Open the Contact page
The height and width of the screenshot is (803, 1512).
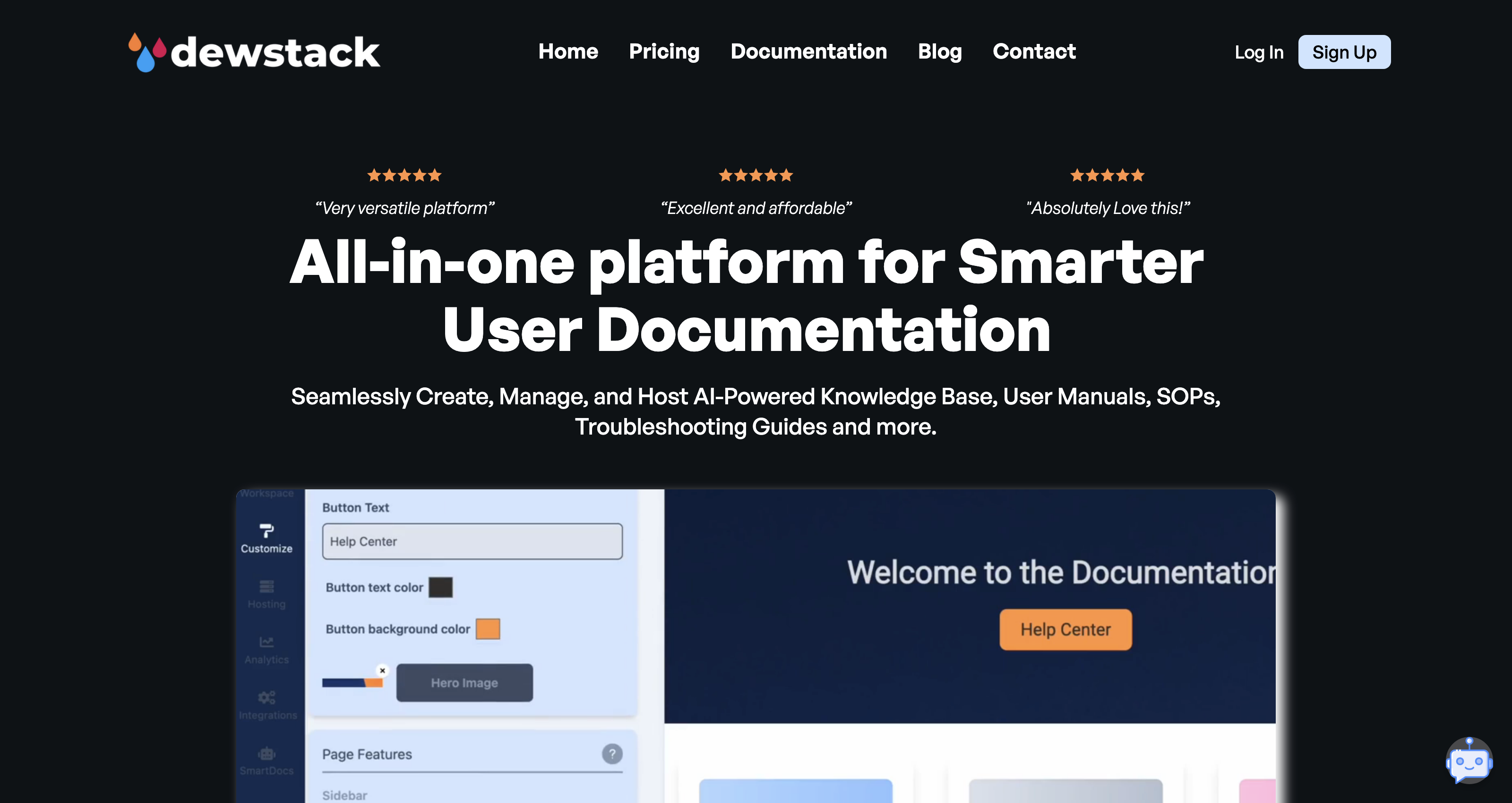tap(1034, 51)
